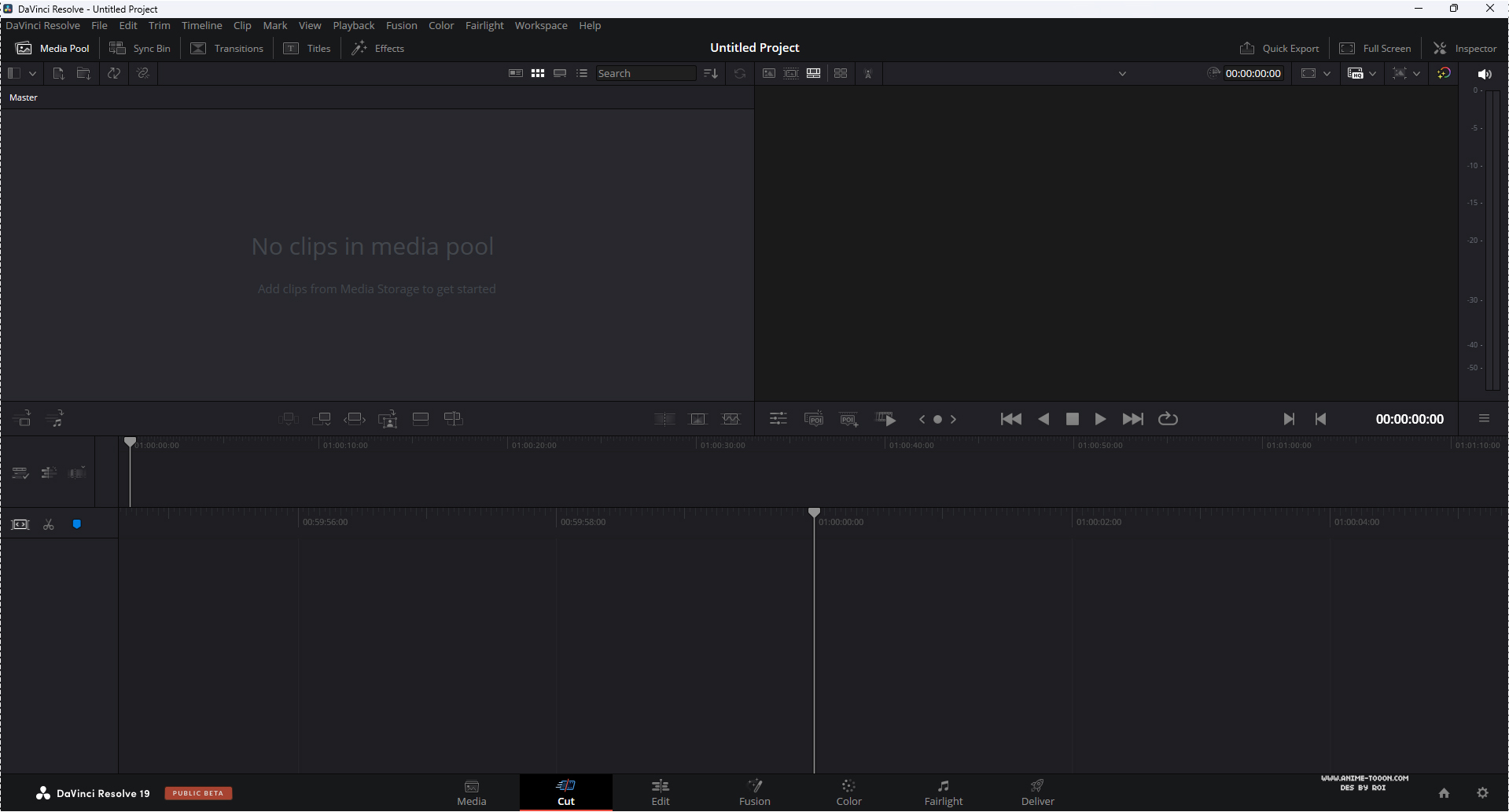The image size is (1509, 812).
Task: Click the Mark In point icon
Action: click(x=1288, y=419)
